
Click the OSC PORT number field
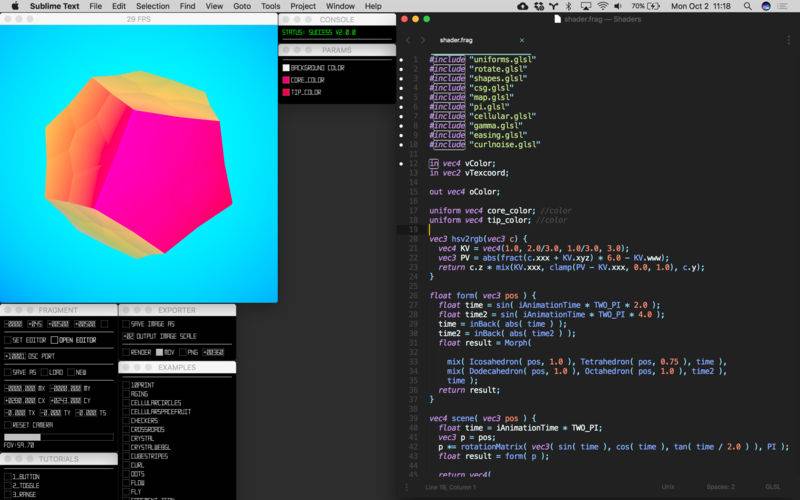pyautogui.click(x=15, y=356)
